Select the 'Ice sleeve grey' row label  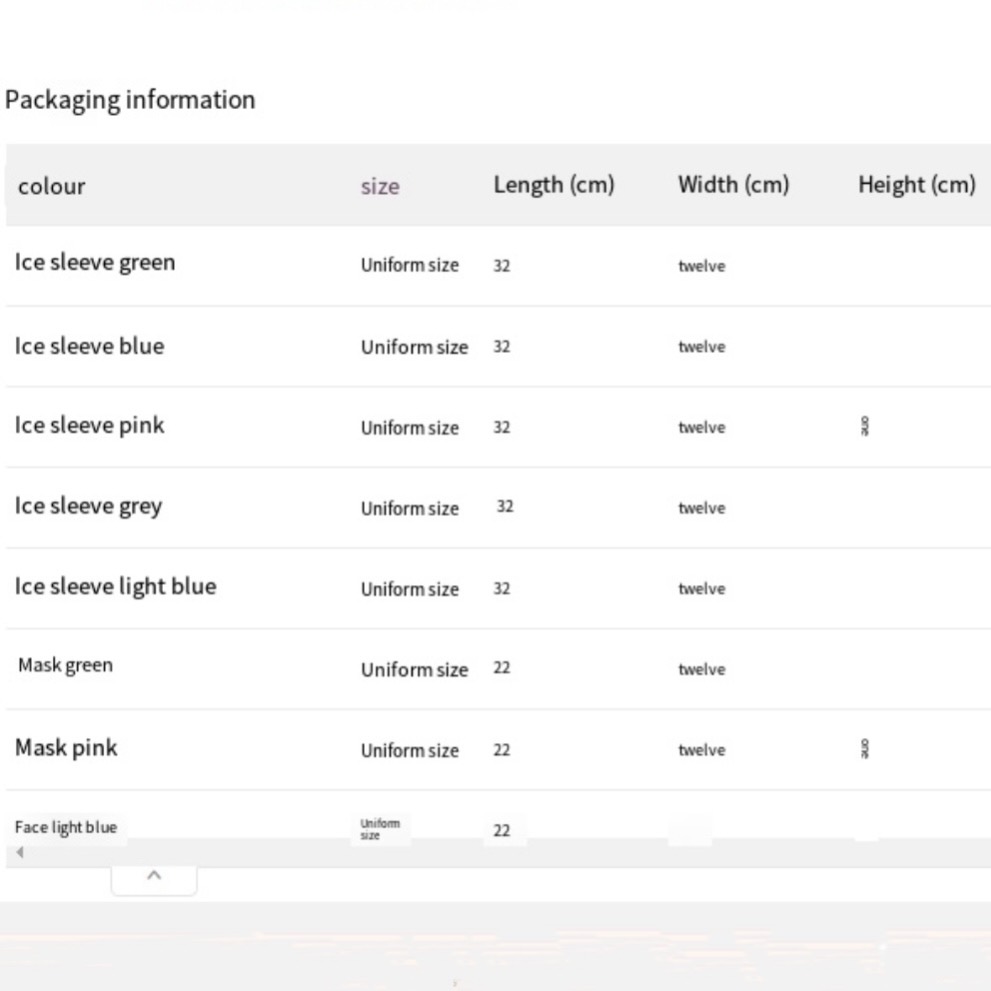point(88,506)
